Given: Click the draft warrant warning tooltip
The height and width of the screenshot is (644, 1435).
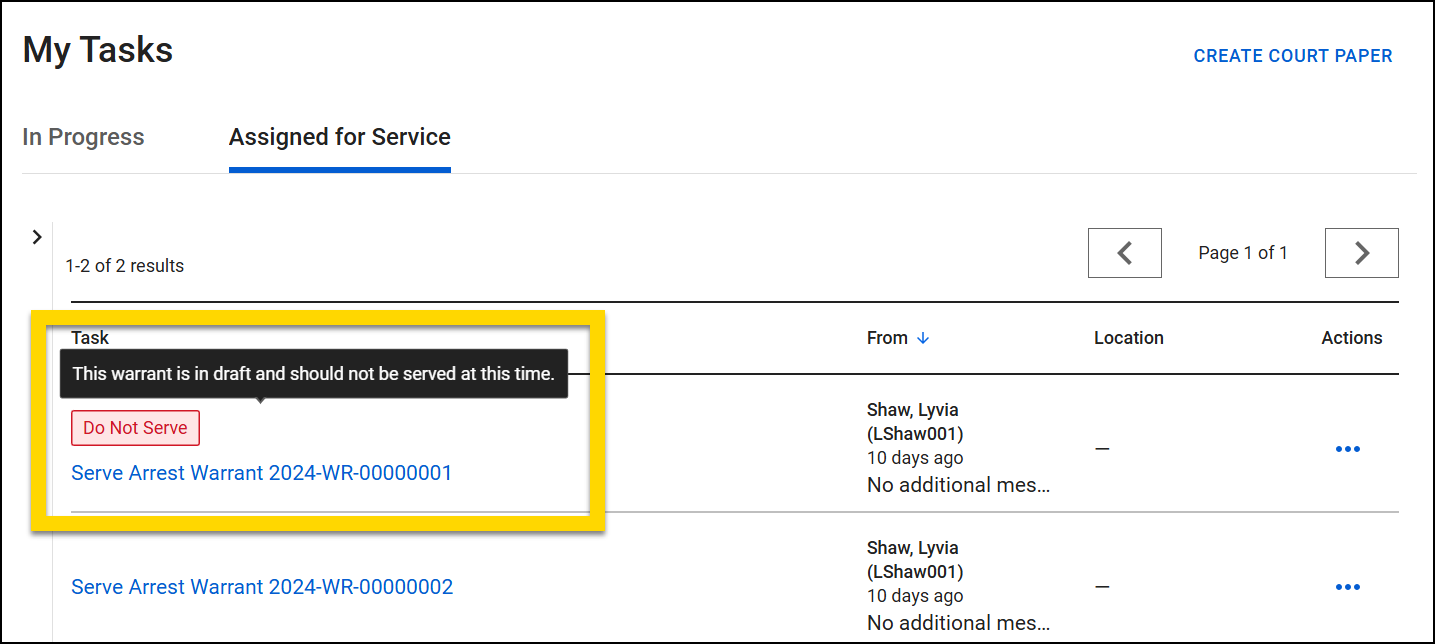Looking at the screenshot, I should click(313, 372).
